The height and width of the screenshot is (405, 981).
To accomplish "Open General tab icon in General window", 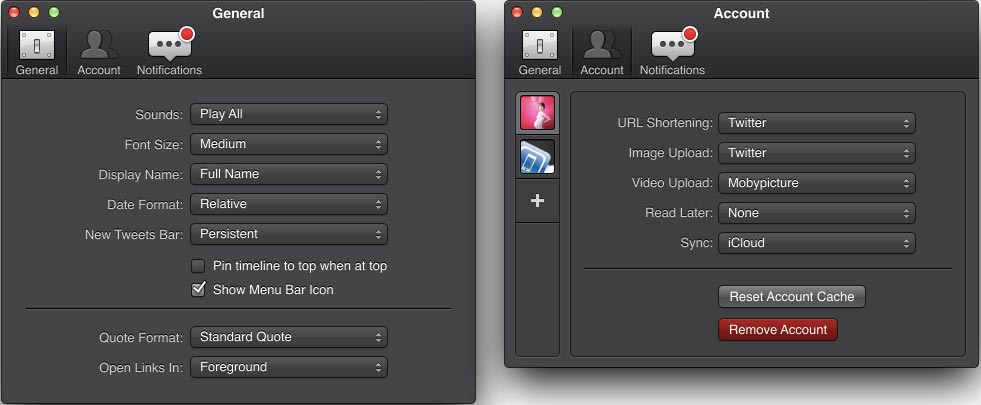I will [x=36, y=46].
